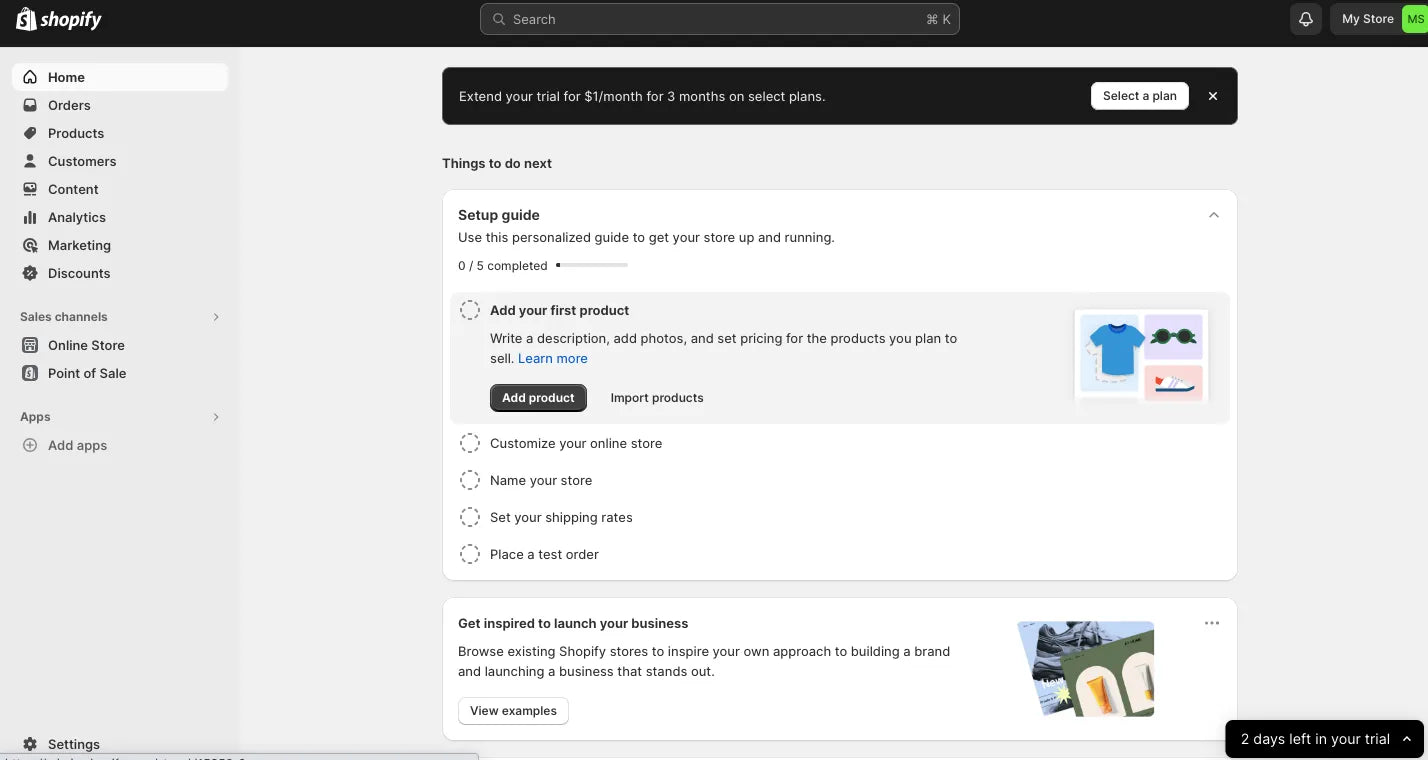Collapse the Setup guide panel
Screen dimensions: 1428x760
(x=1213, y=214)
